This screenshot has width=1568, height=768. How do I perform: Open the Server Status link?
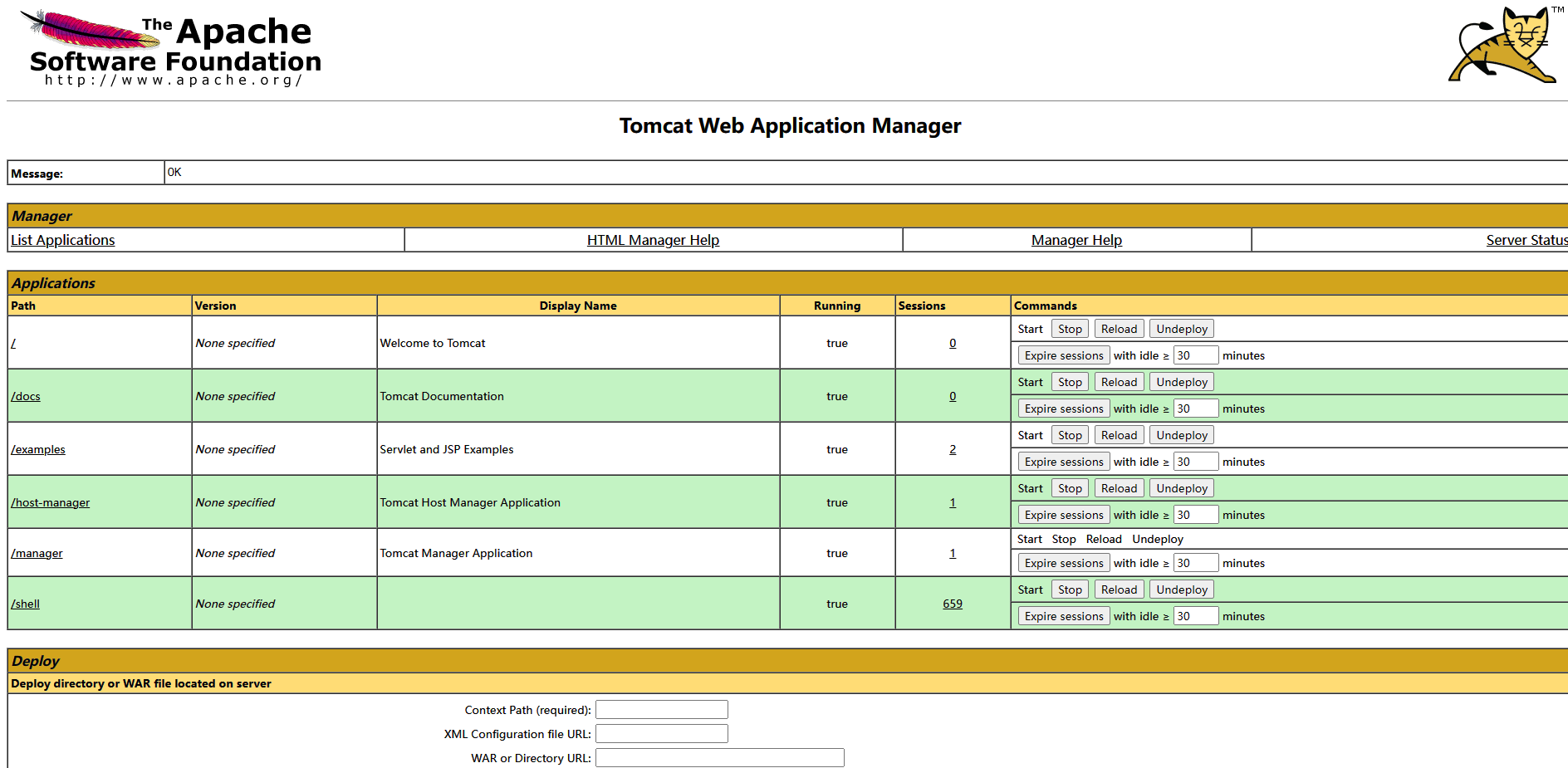[1526, 240]
